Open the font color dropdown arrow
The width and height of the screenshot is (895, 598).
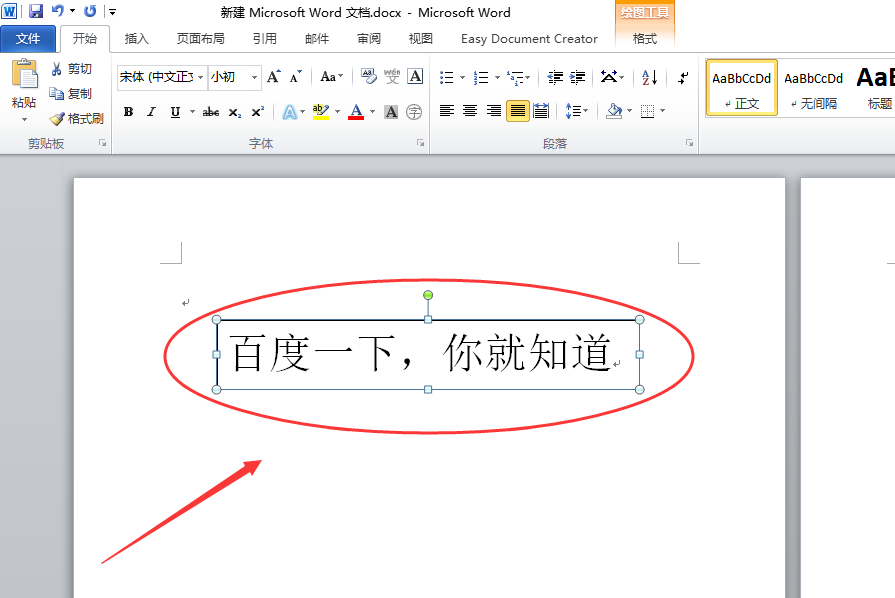373,112
